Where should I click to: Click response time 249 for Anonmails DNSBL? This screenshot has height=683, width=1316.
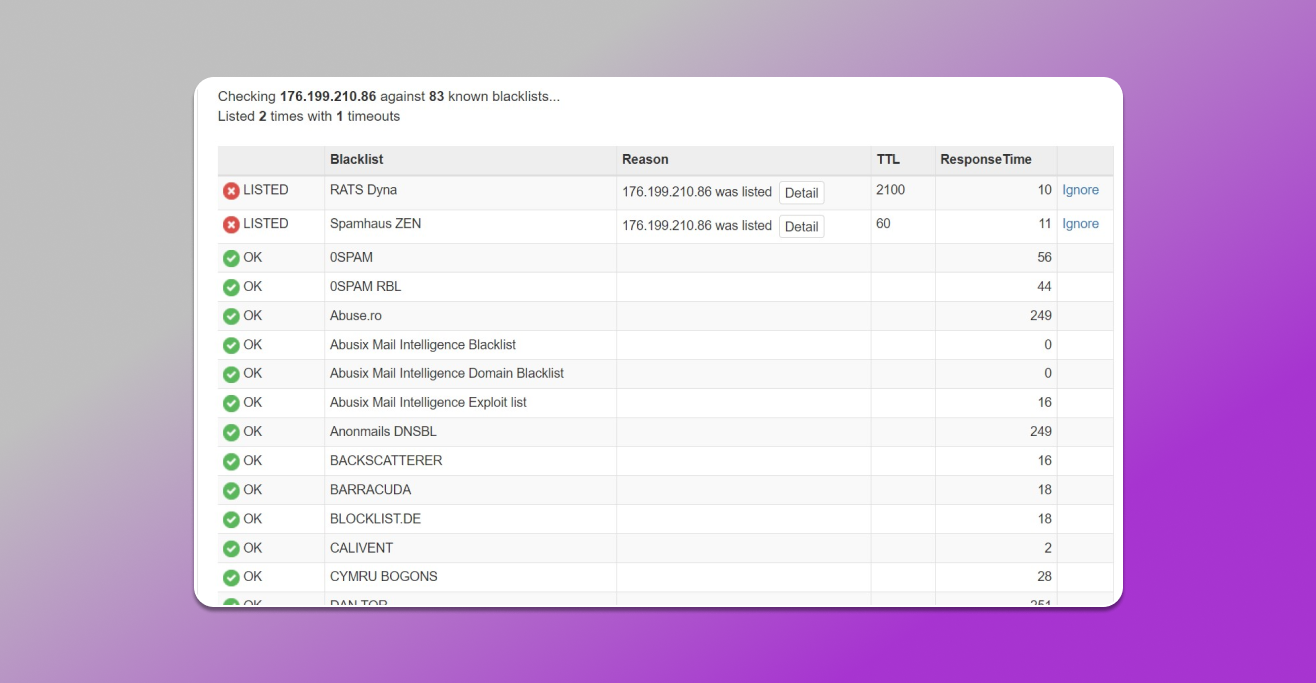tap(1040, 431)
